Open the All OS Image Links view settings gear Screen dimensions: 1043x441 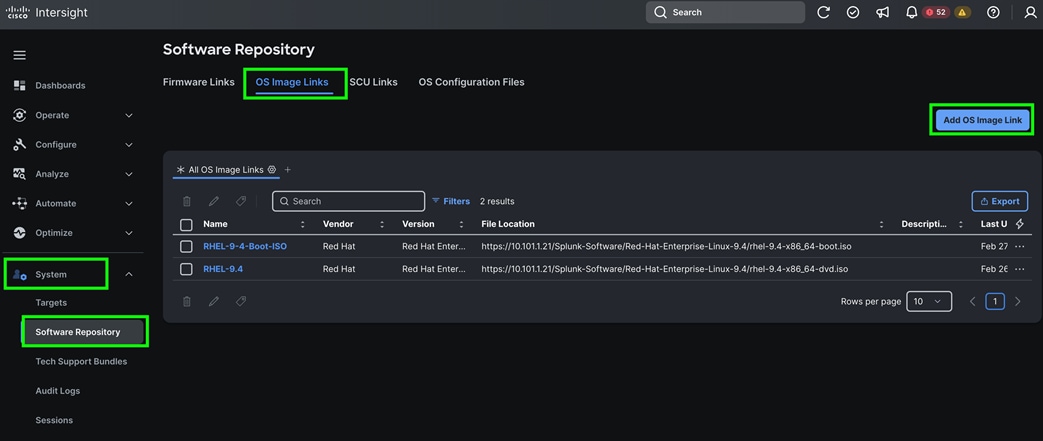(x=271, y=170)
